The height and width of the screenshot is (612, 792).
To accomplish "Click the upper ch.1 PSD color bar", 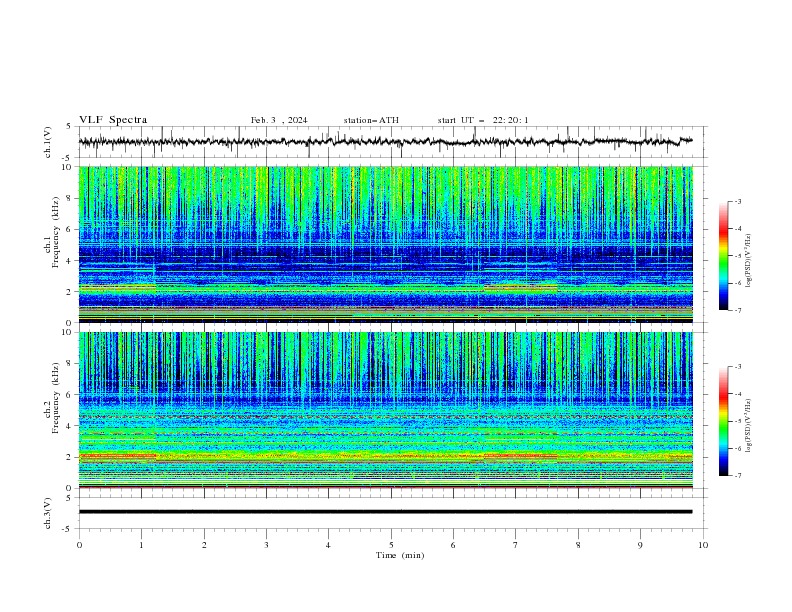I will [723, 256].
